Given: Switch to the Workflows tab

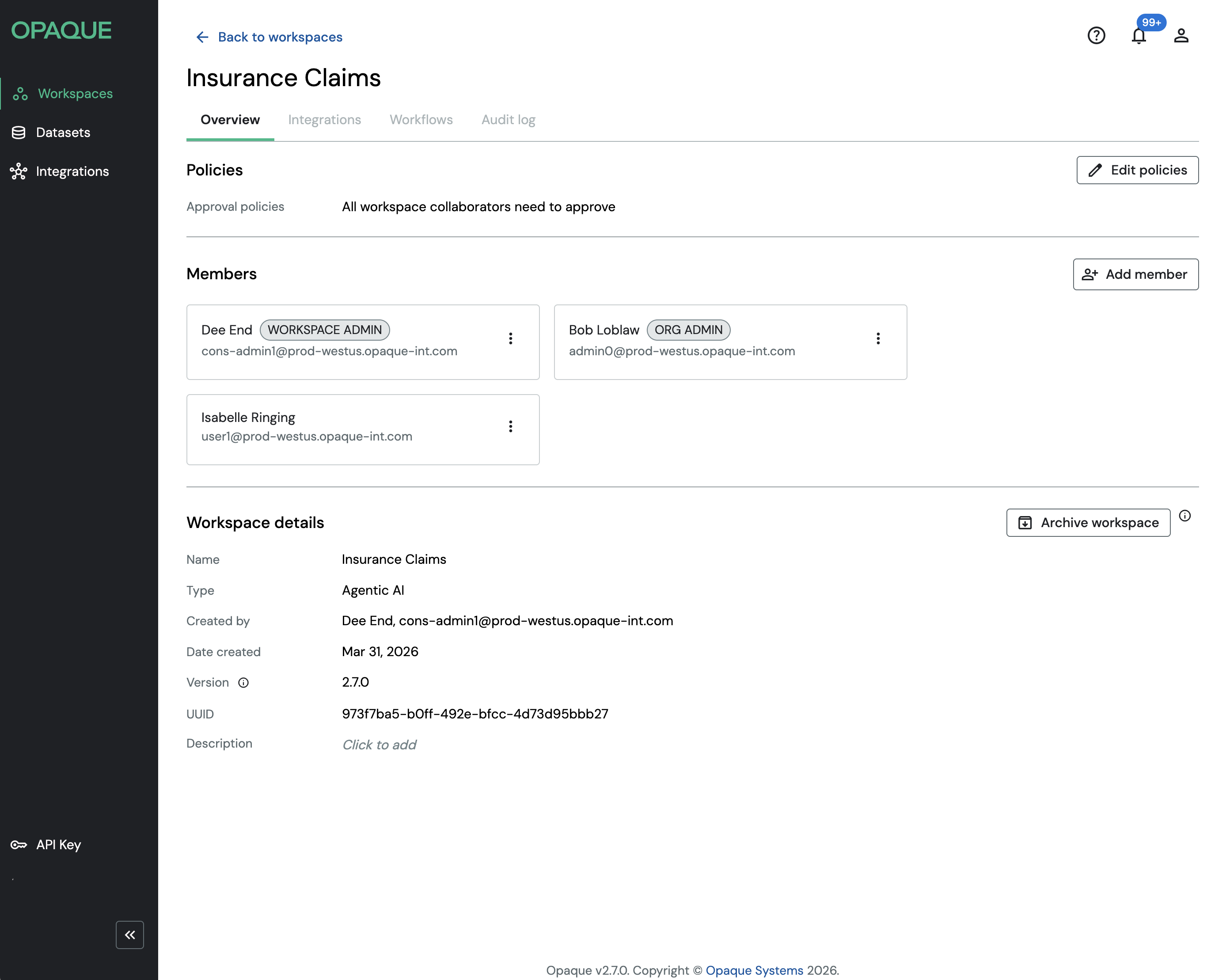Looking at the screenshot, I should pyautogui.click(x=421, y=120).
